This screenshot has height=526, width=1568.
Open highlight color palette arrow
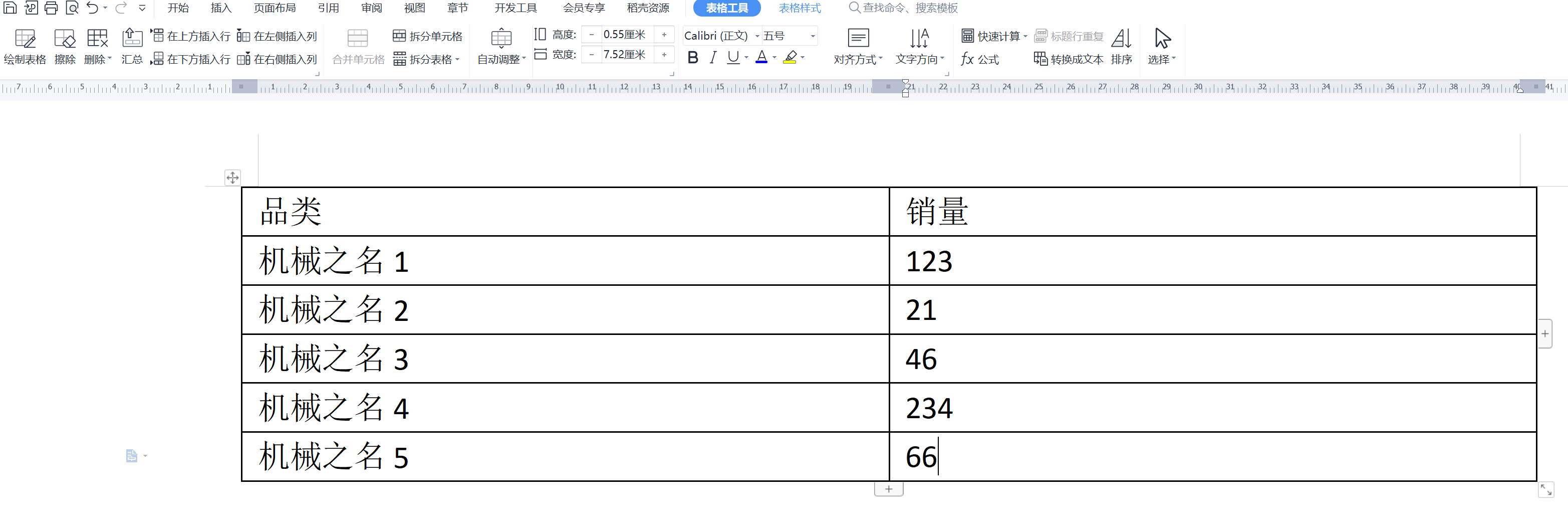click(803, 58)
